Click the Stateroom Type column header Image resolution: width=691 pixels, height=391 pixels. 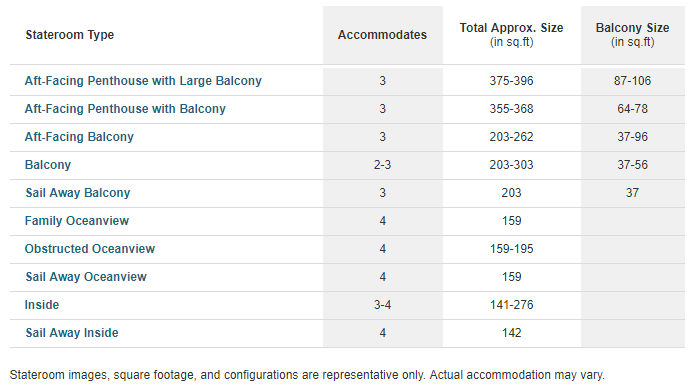(x=70, y=35)
